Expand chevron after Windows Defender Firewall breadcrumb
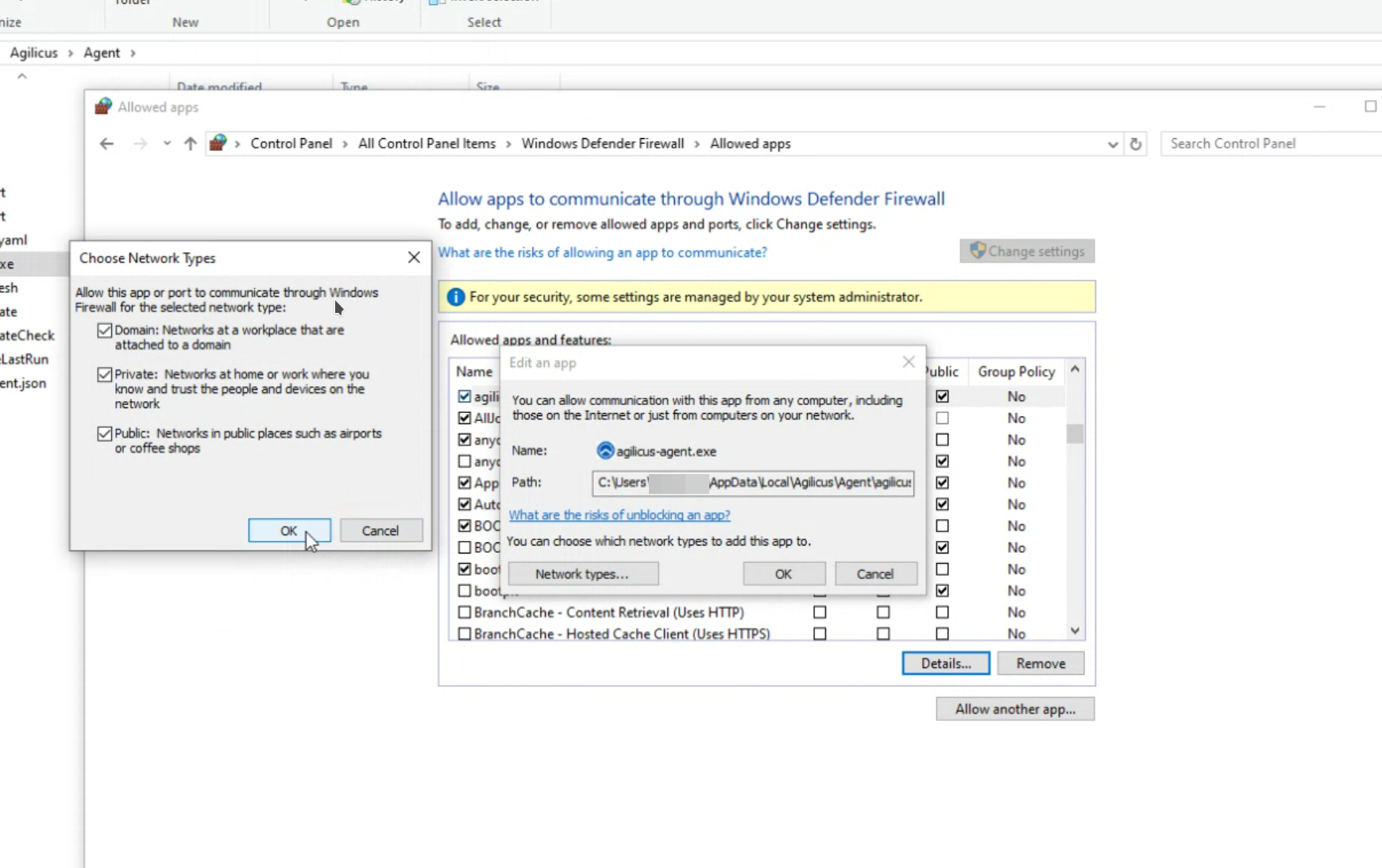This screenshot has width=1382, height=868. point(697,144)
